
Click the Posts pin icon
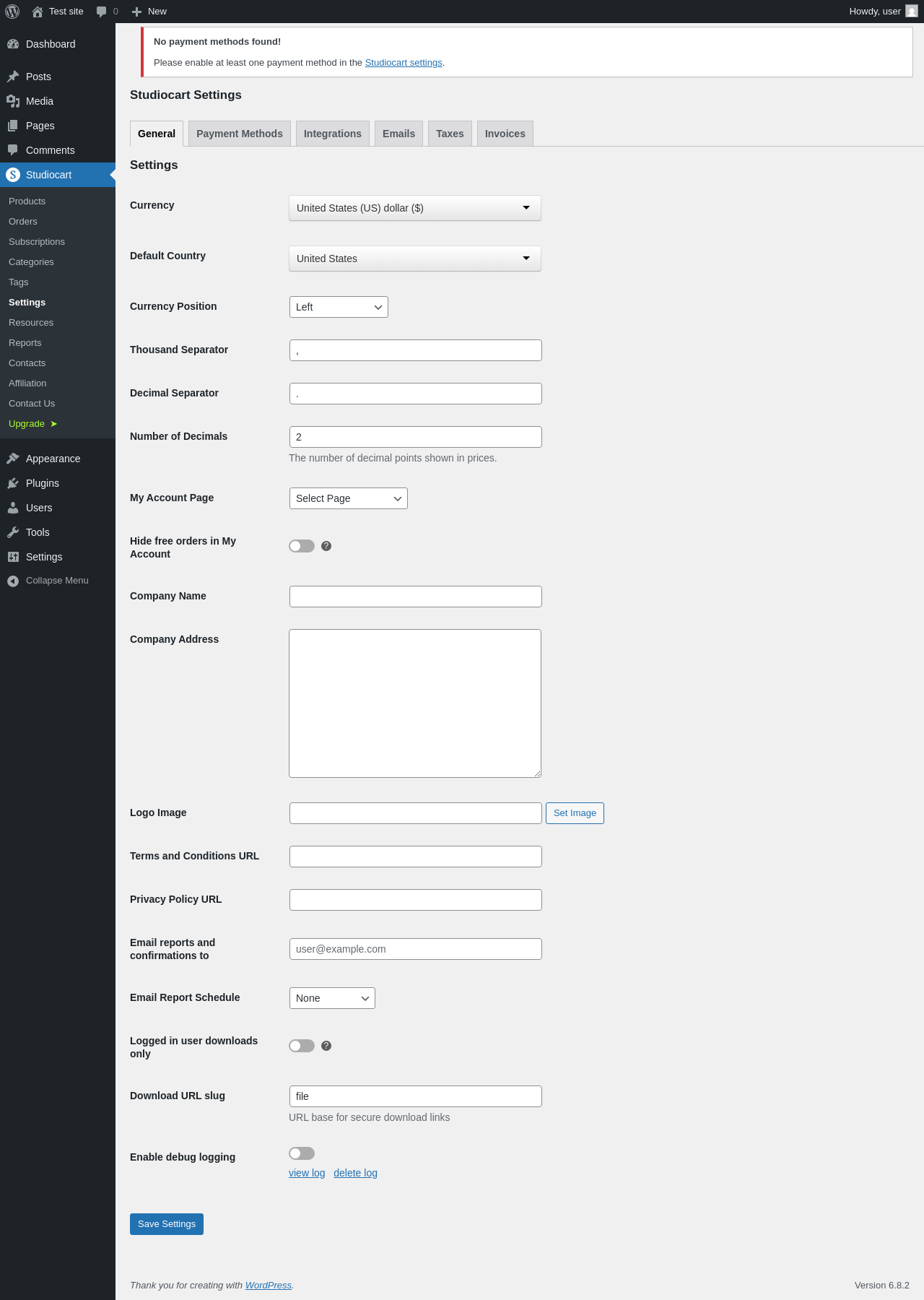[x=13, y=77]
